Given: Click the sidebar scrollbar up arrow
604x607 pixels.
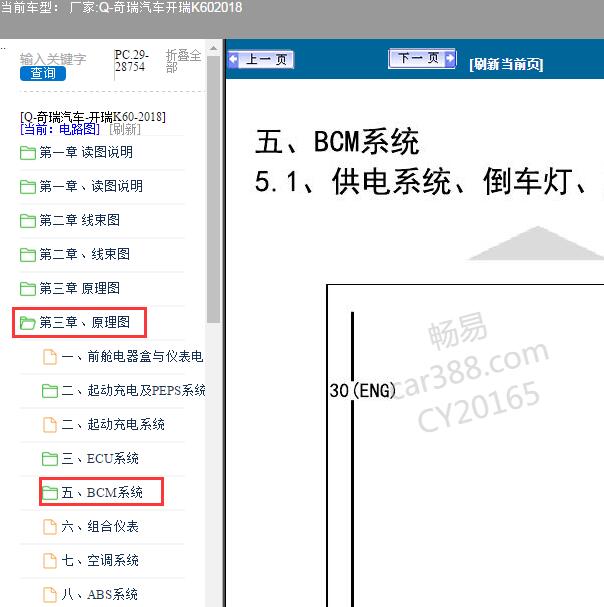Looking at the screenshot, I should click(x=213, y=49).
